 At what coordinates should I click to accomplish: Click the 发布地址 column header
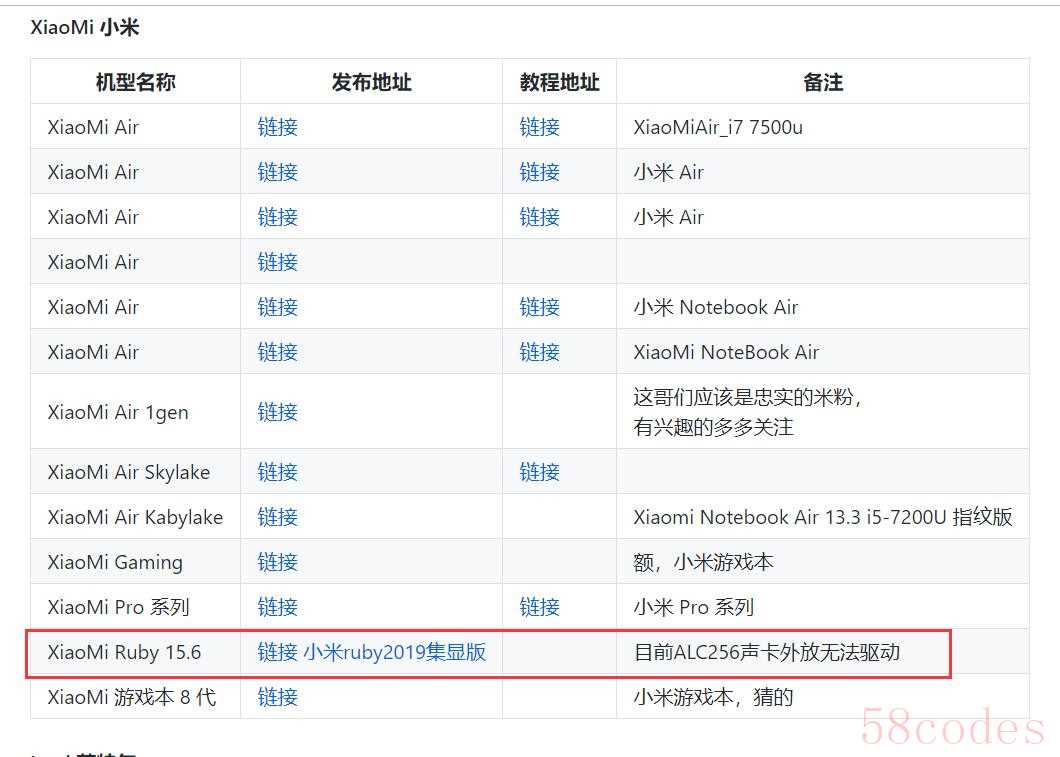pyautogui.click(x=371, y=82)
